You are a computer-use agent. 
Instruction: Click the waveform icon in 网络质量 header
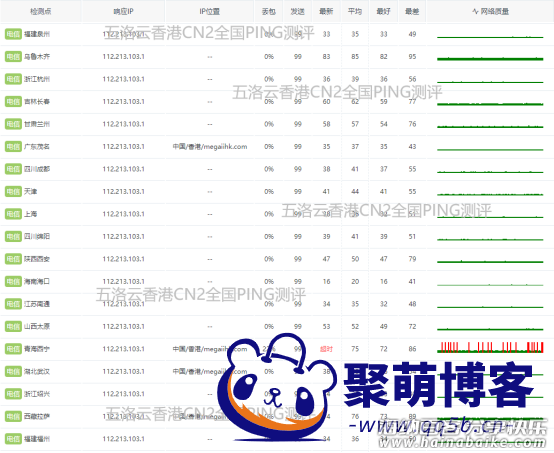click(x=475, y=12)
